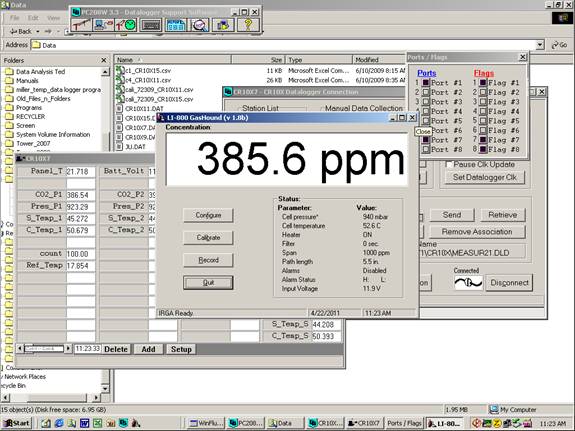Toggle Port #7 checkbox

click(x=426, y=140)
